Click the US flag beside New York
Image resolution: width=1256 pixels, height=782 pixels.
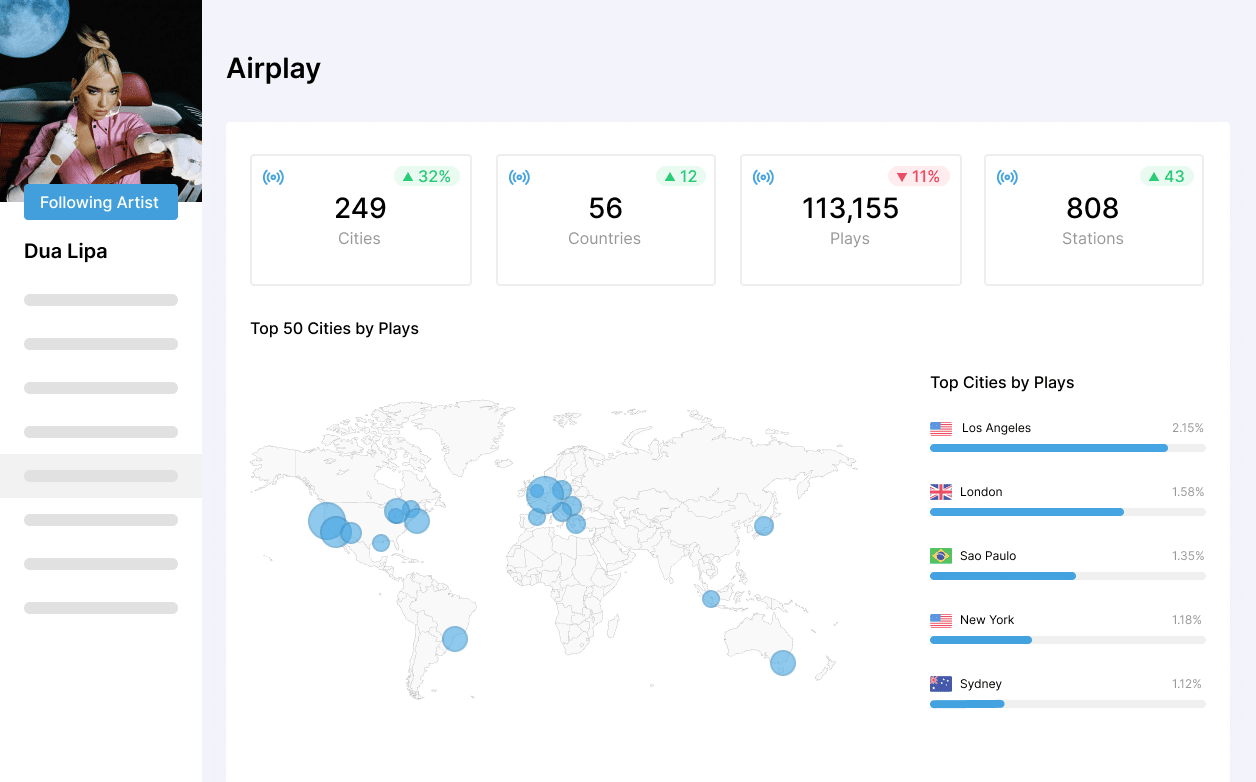tap(941, 620)
